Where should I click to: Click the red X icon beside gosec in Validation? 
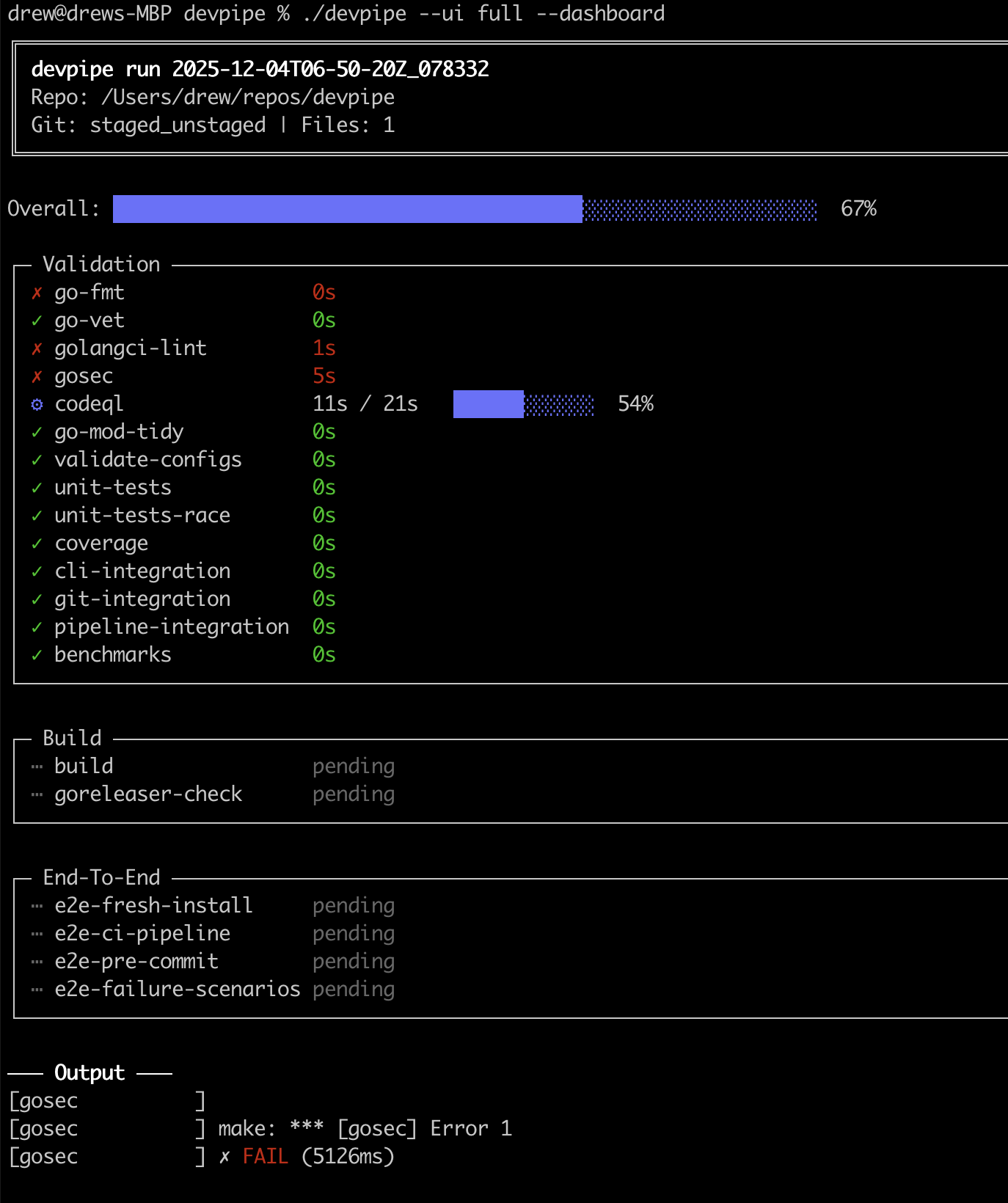tap(37, 376)
